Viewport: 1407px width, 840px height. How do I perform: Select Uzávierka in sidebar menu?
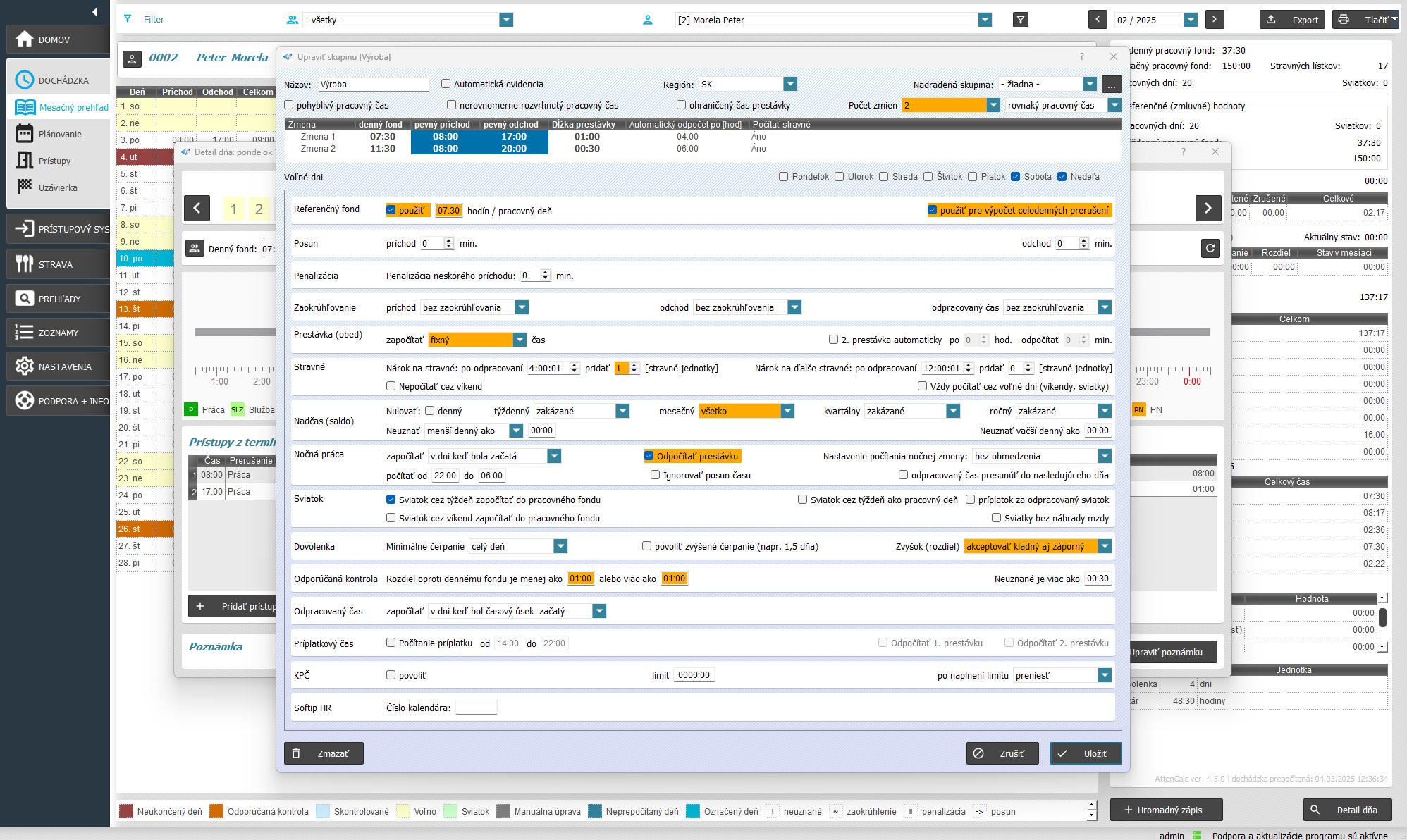pyautogui.click(x=58, y=187)
